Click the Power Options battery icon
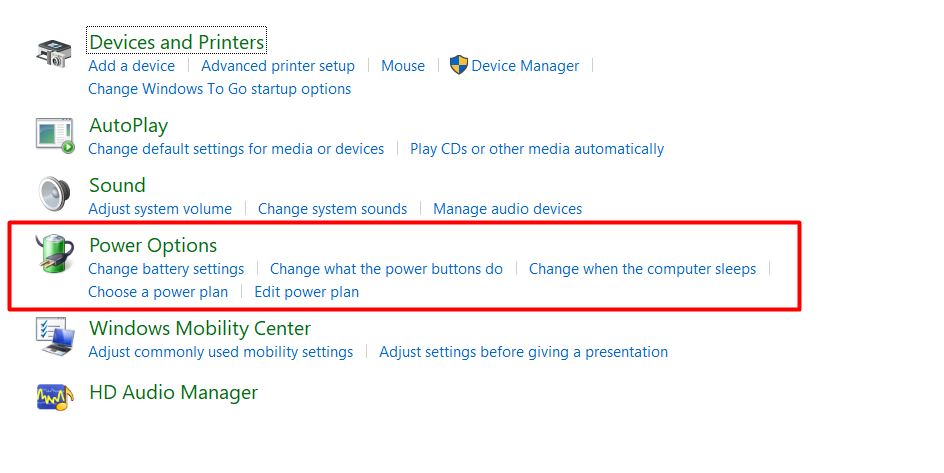Viewport: 944px width, 473px height. tap(55, 254)
